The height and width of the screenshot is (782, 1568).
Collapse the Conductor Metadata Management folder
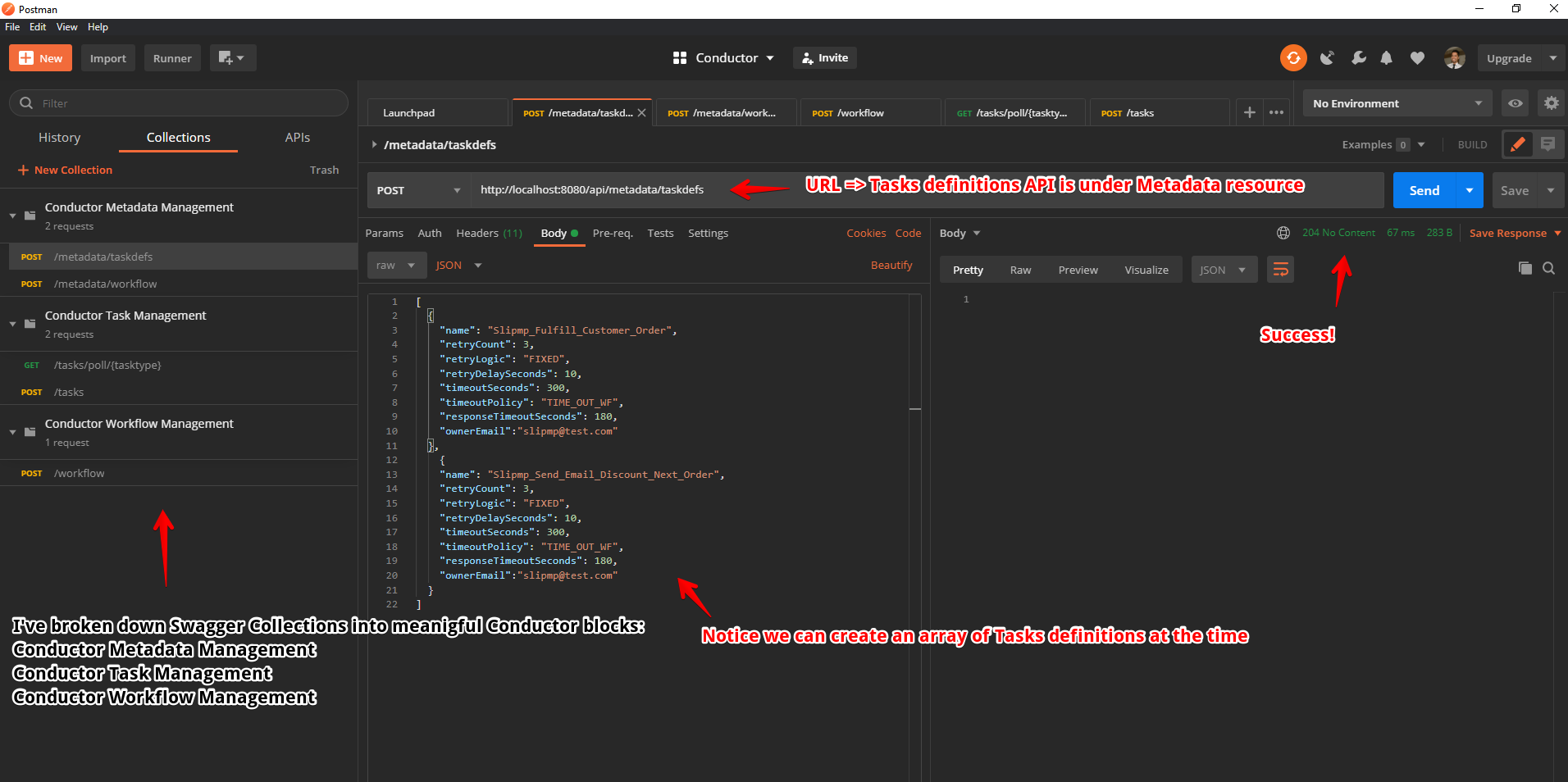pos(13,216)
